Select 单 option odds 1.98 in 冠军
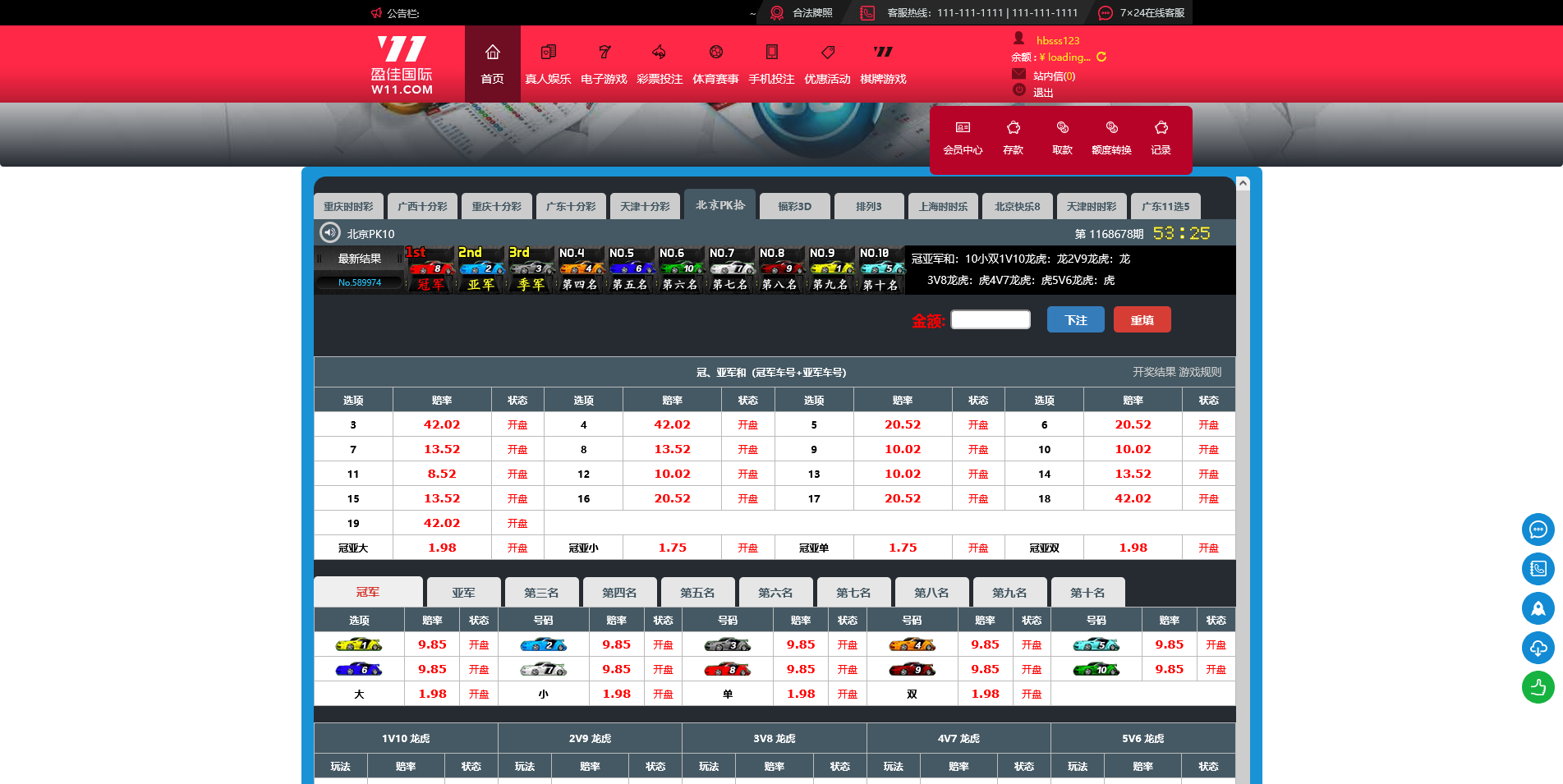1563x784 pixels. [801, 694]
